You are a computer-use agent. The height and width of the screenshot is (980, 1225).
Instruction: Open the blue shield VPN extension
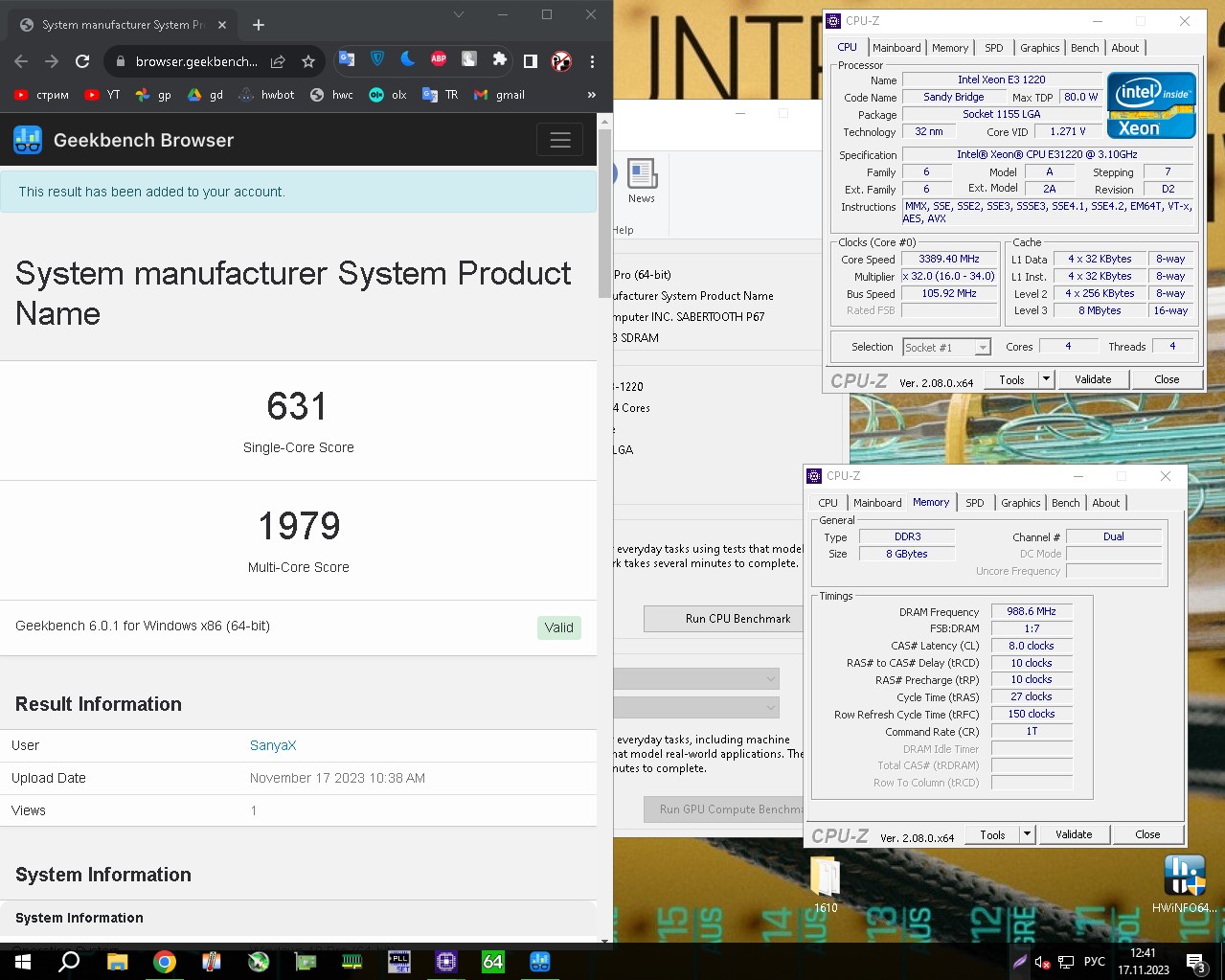coord(377,59)
